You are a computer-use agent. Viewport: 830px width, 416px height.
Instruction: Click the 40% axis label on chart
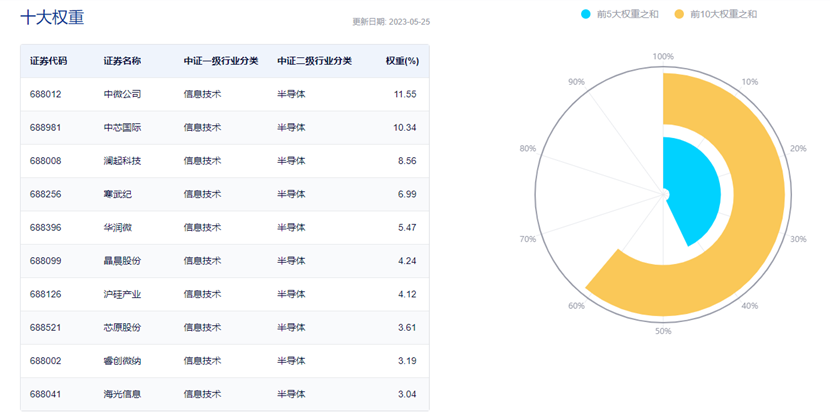750,306
